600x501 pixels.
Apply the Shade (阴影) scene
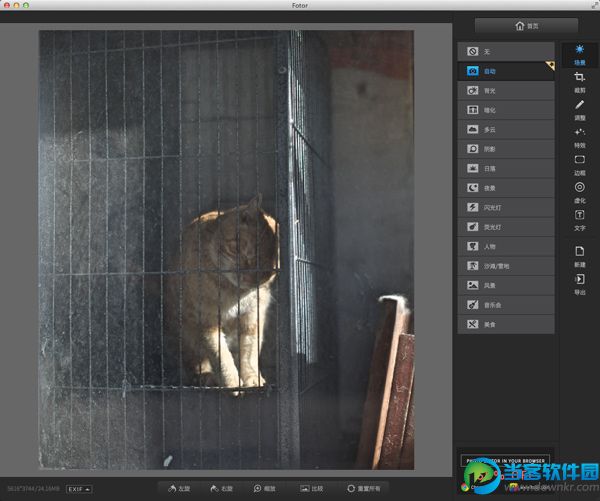pos(505,149)
